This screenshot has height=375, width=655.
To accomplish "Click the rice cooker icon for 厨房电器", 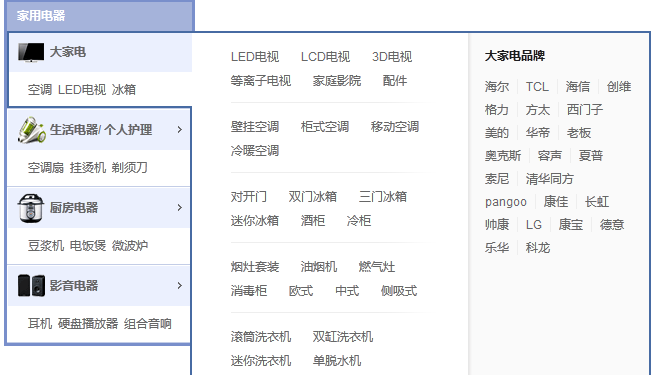I will point(30,208).
